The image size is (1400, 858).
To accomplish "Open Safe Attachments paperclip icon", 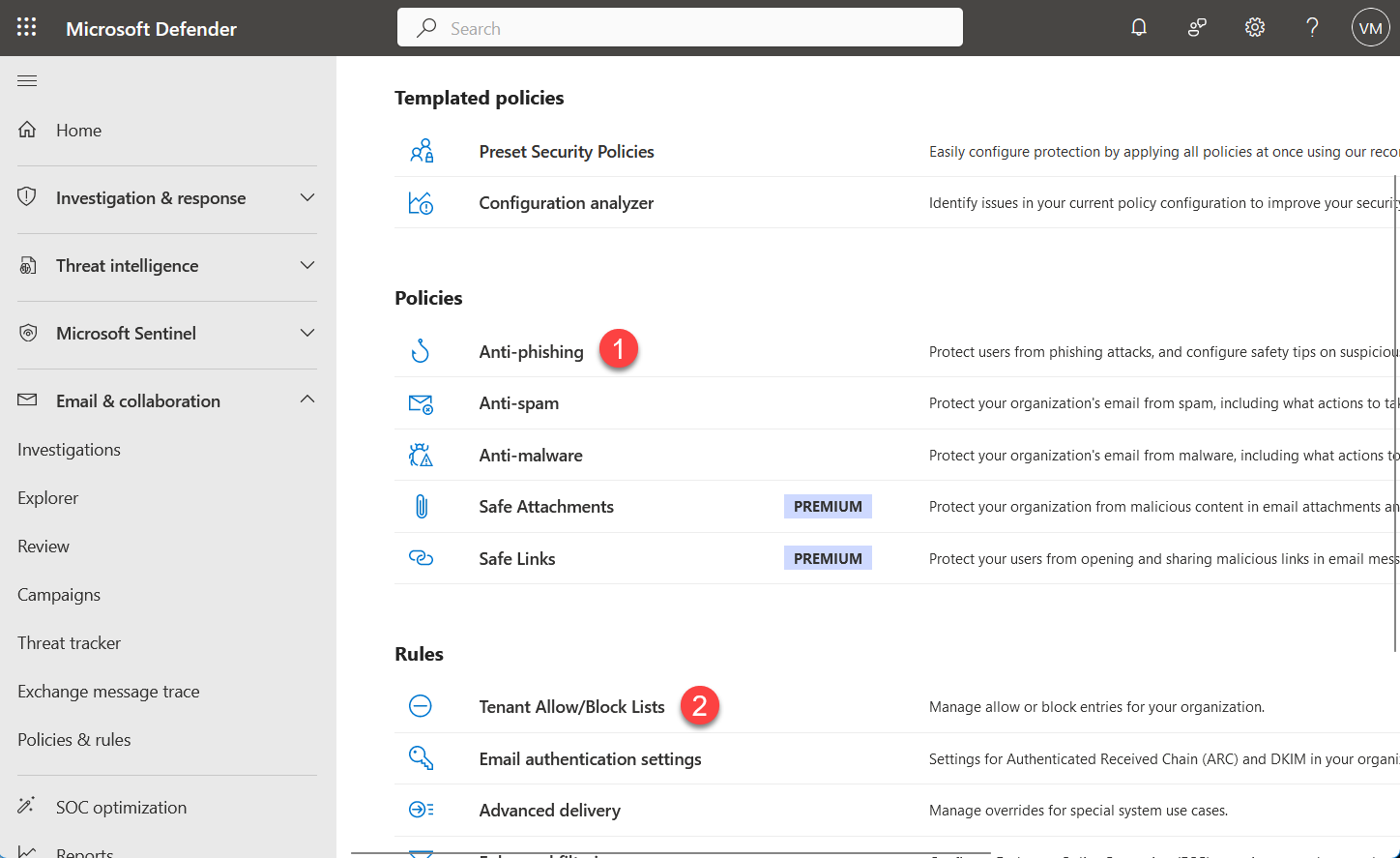I will tap(421, 506).
